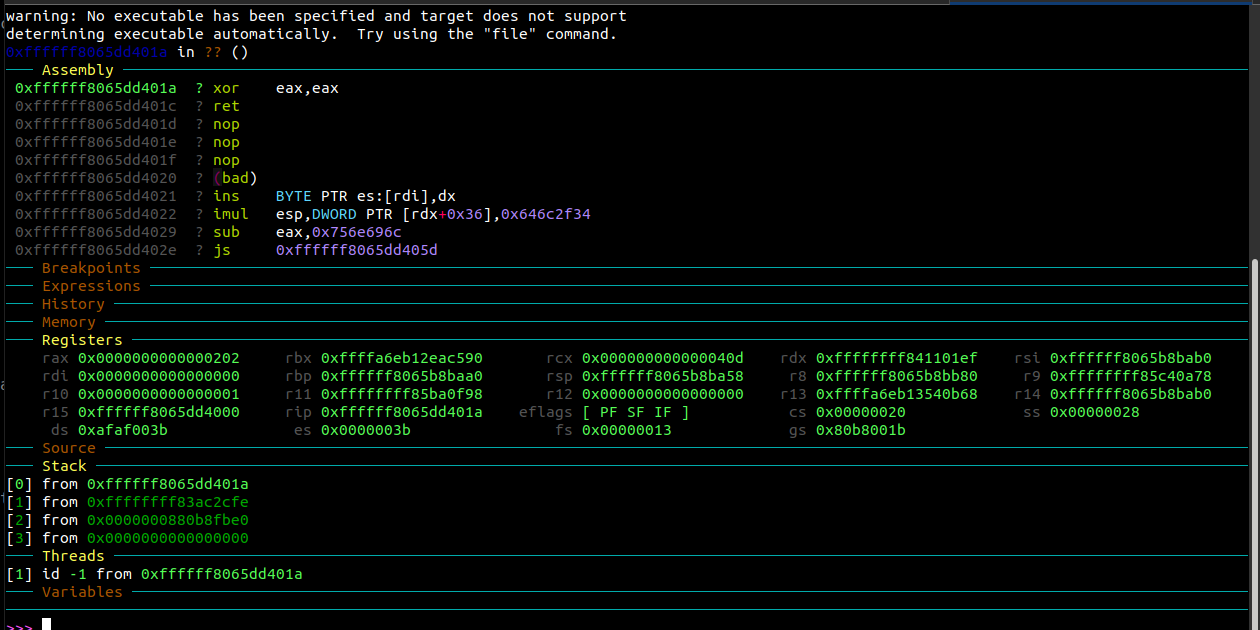The image size is (1260, 630).
Task: Select the ret instruction line
Action: coord(127,106)
